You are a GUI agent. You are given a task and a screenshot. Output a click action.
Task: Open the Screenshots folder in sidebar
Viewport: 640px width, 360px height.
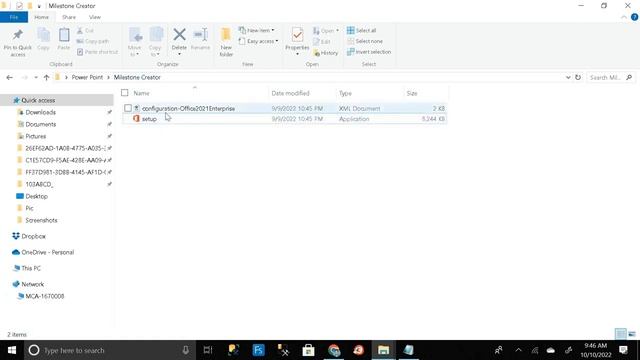(x=41, y=220)
